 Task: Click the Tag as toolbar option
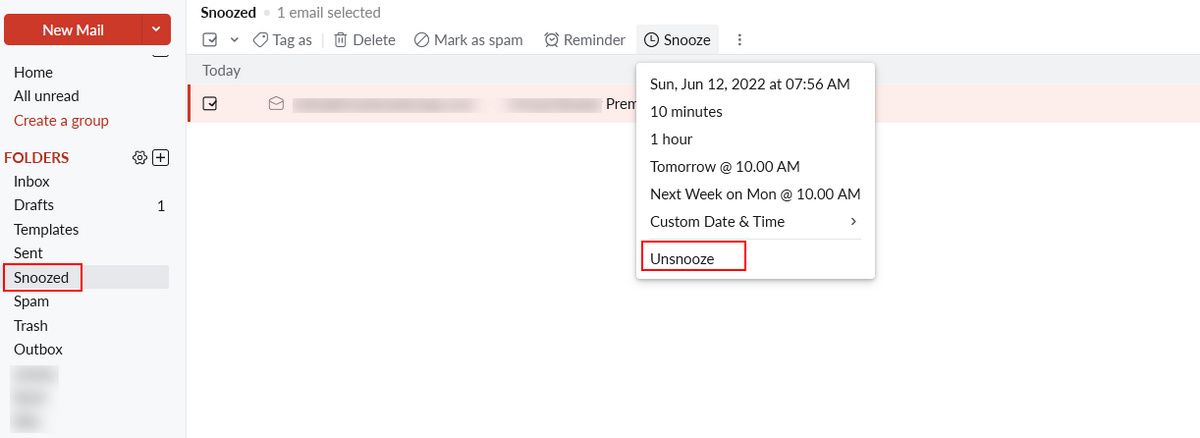tap(282, 40)
